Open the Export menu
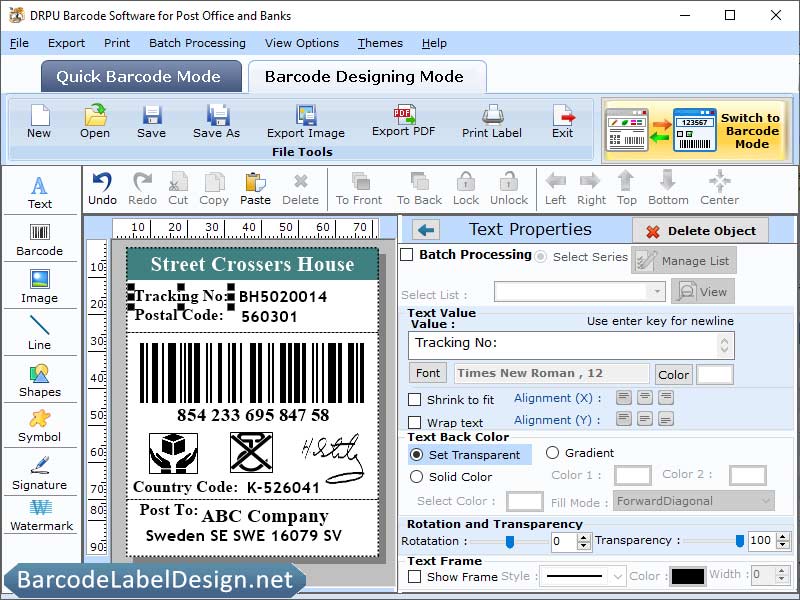 click(66, 43)
